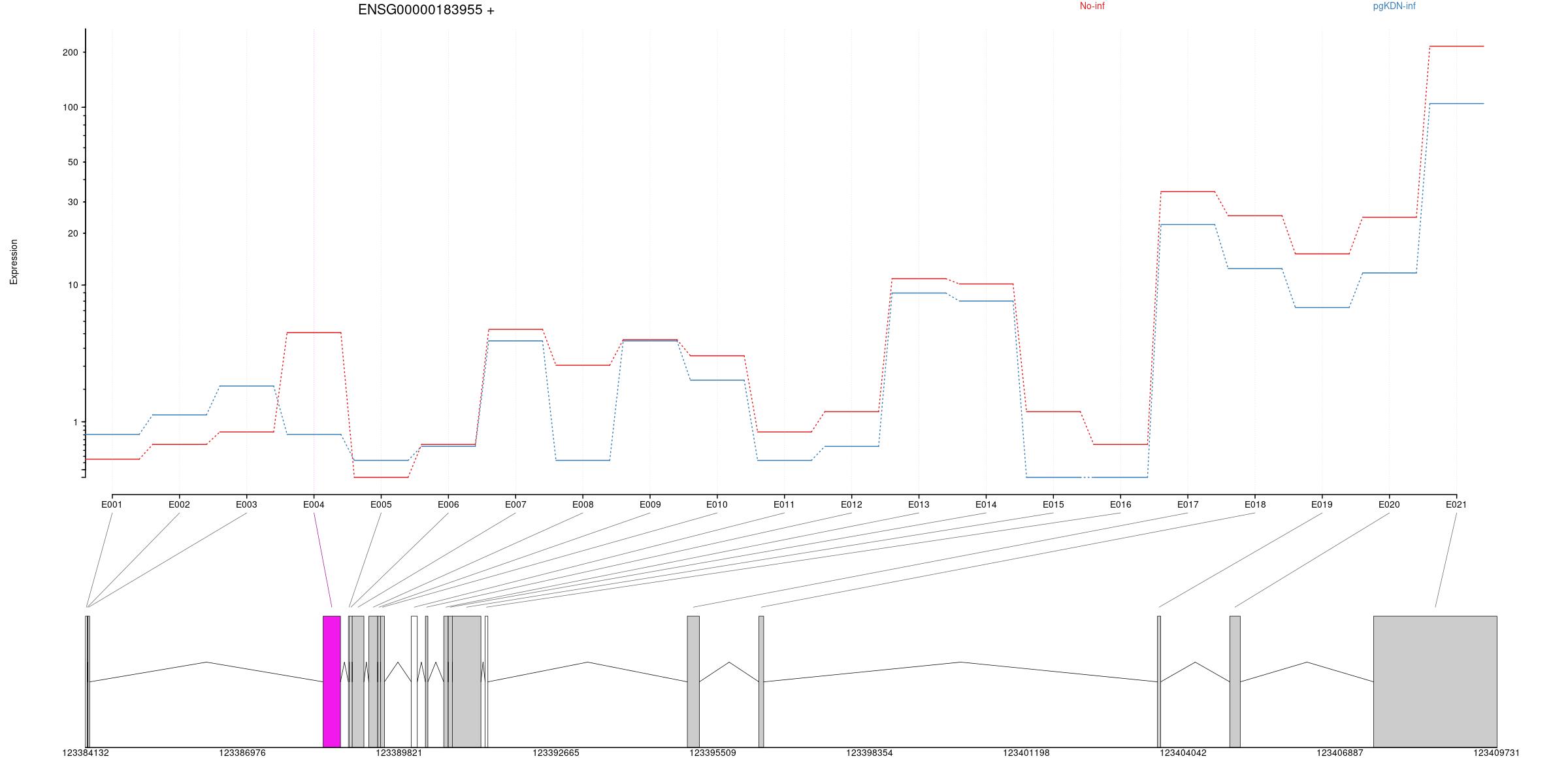Viewport: 1568px width, 784px height.
Task: Click narrow gray exon above coordinate 123404042
Action: click(x=1159, y=681)
